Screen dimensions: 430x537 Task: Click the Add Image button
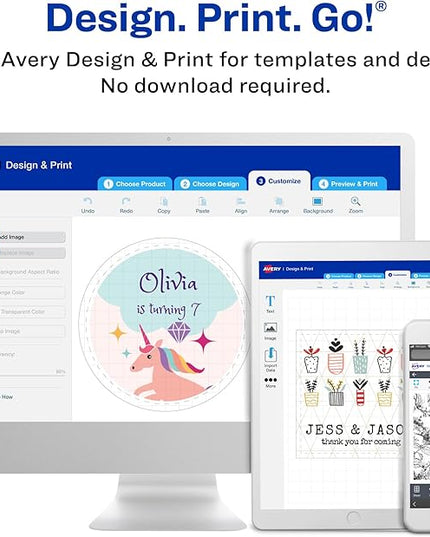[x=32, y=237]
